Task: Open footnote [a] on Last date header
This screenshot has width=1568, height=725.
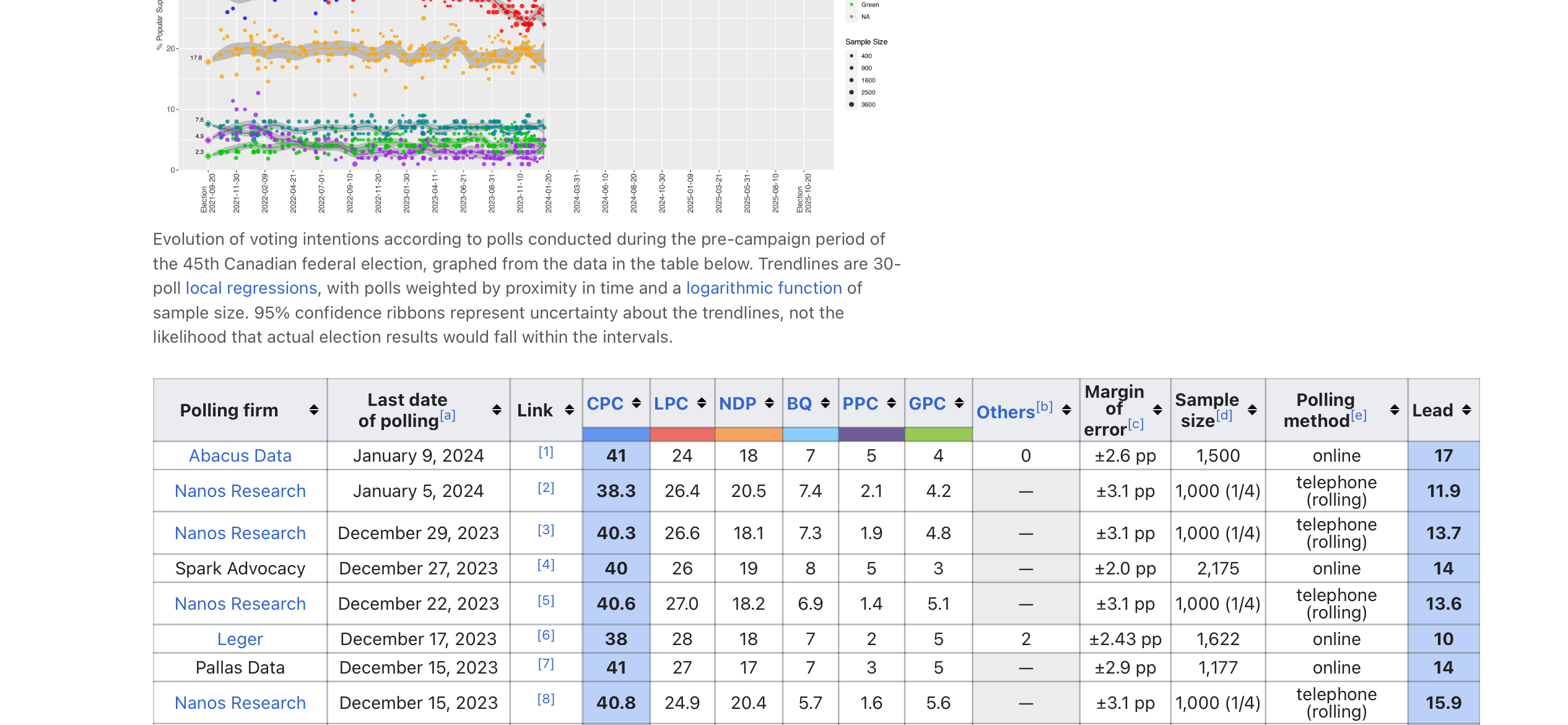Action: point(448,415)
